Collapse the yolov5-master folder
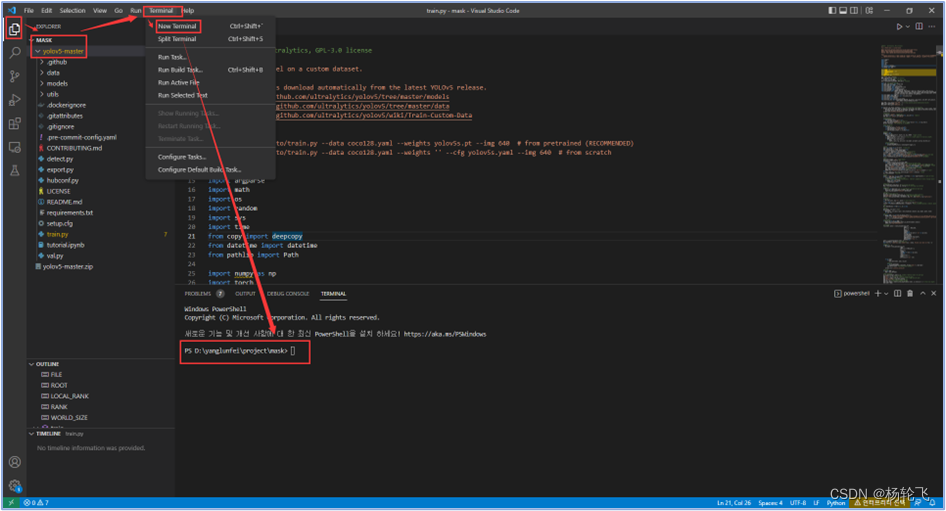The width and height of the screenshot is (946, 511). tap(37, 51)
